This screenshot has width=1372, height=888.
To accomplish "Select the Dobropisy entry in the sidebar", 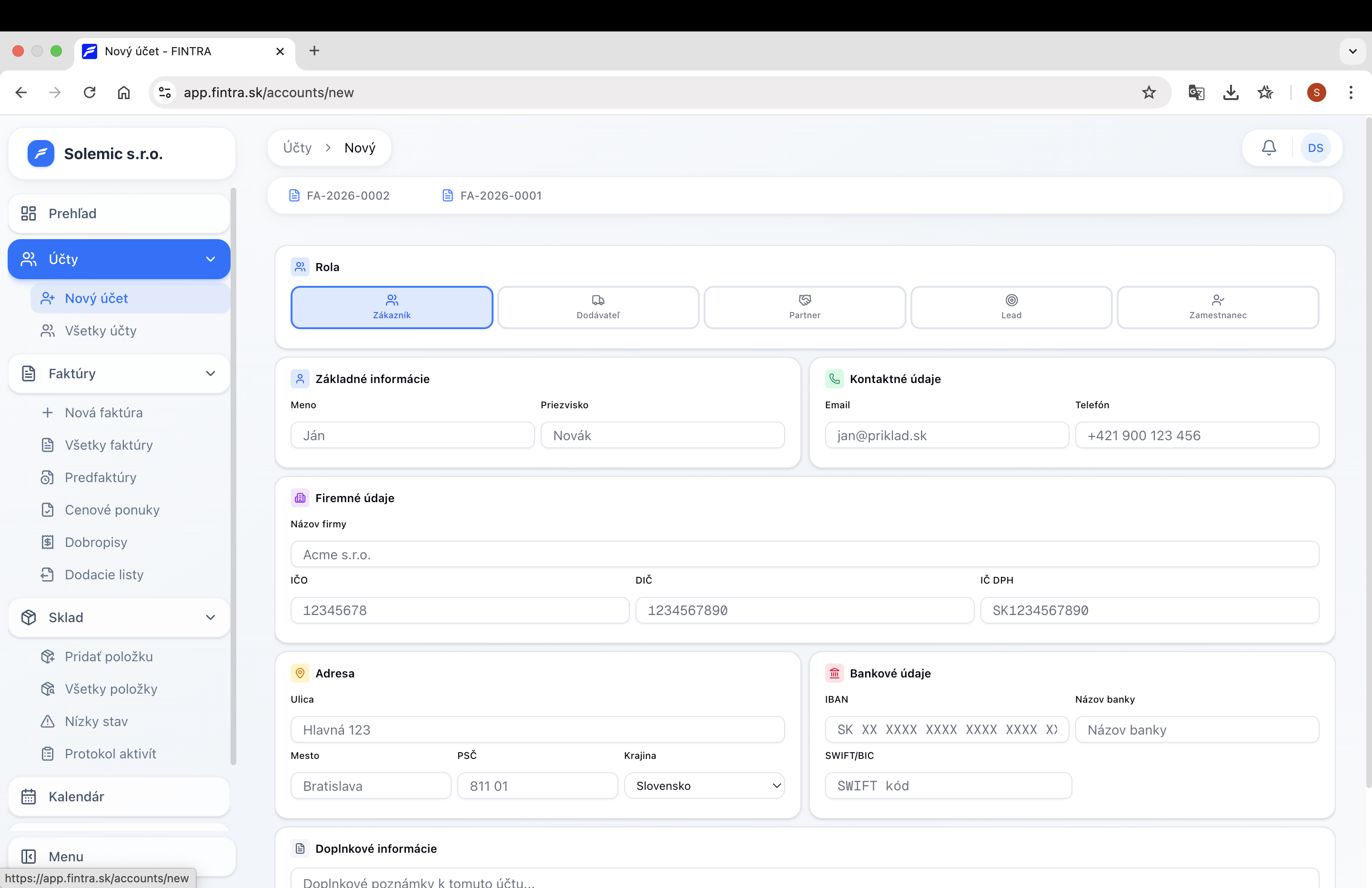I will (95, 542).
